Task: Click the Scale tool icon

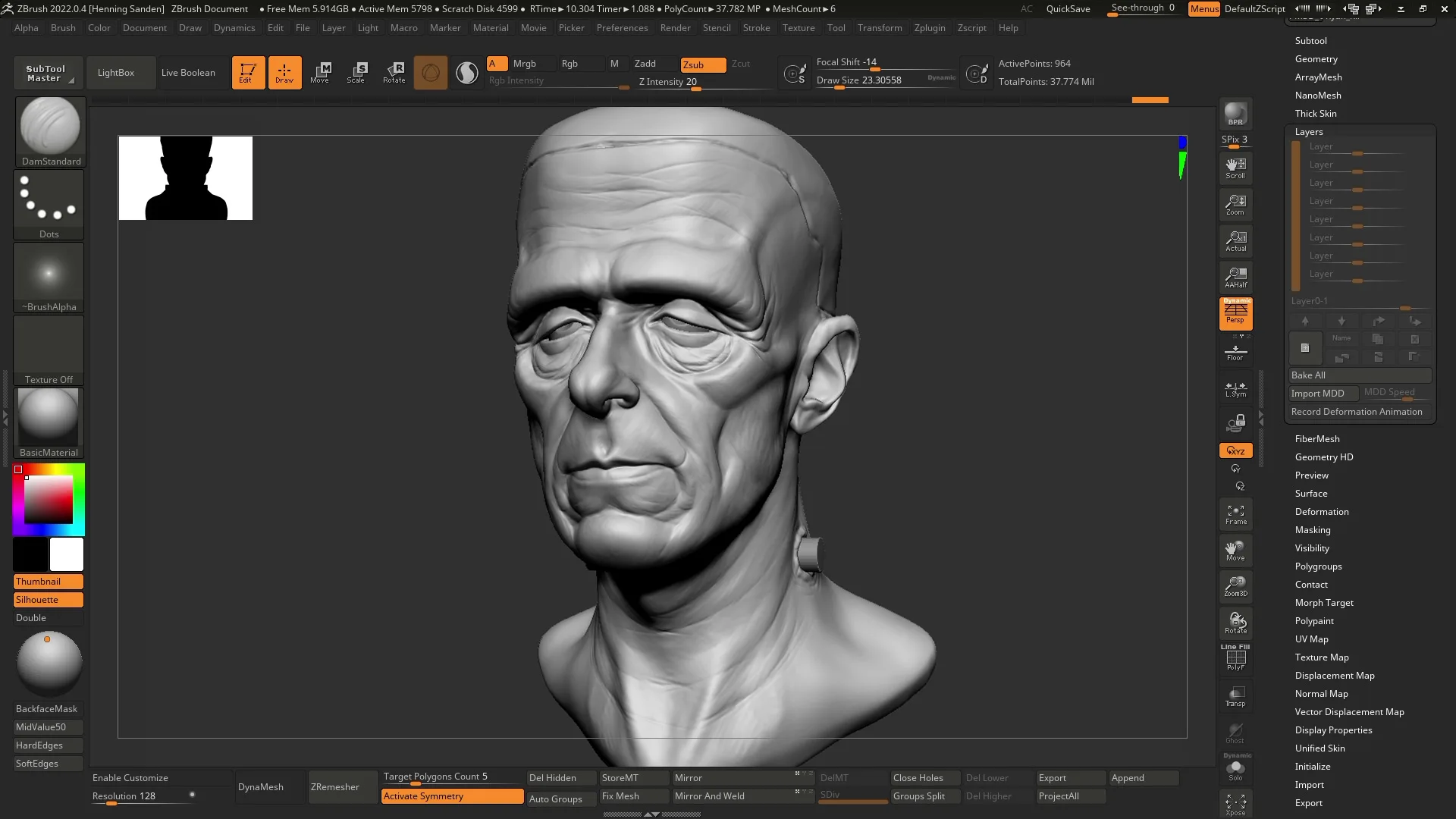Action: [x=357, y=72]
